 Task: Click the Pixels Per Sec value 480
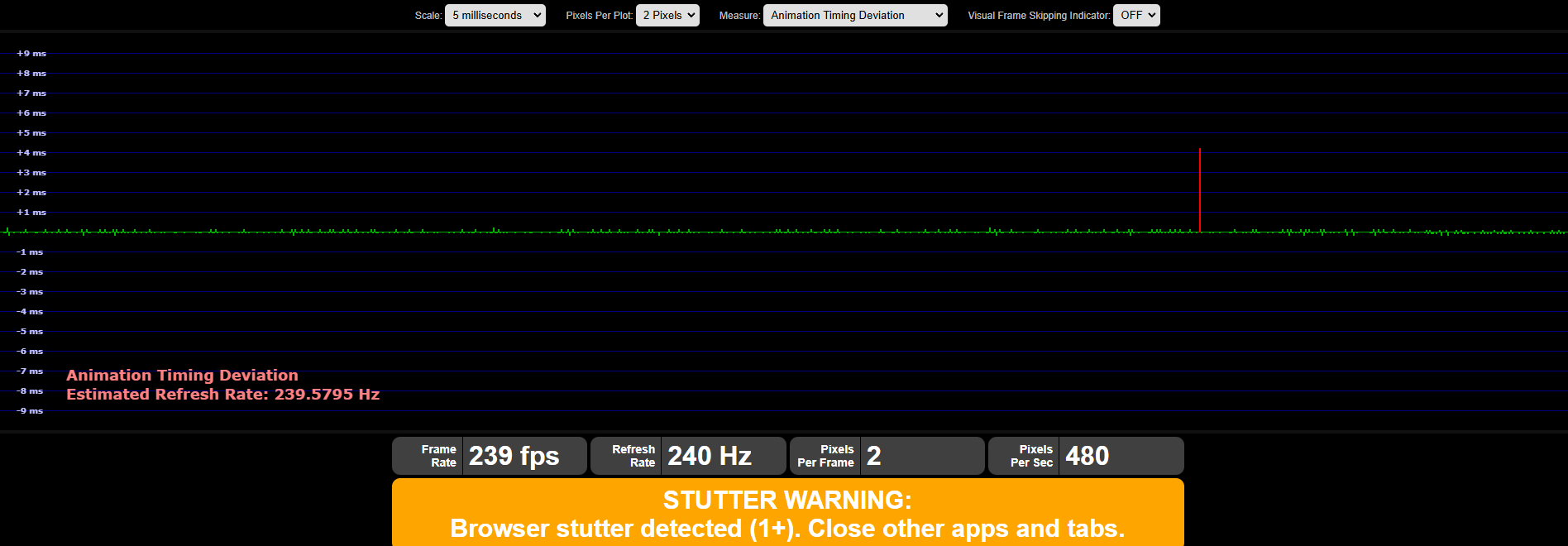(x=1087, y=456)
